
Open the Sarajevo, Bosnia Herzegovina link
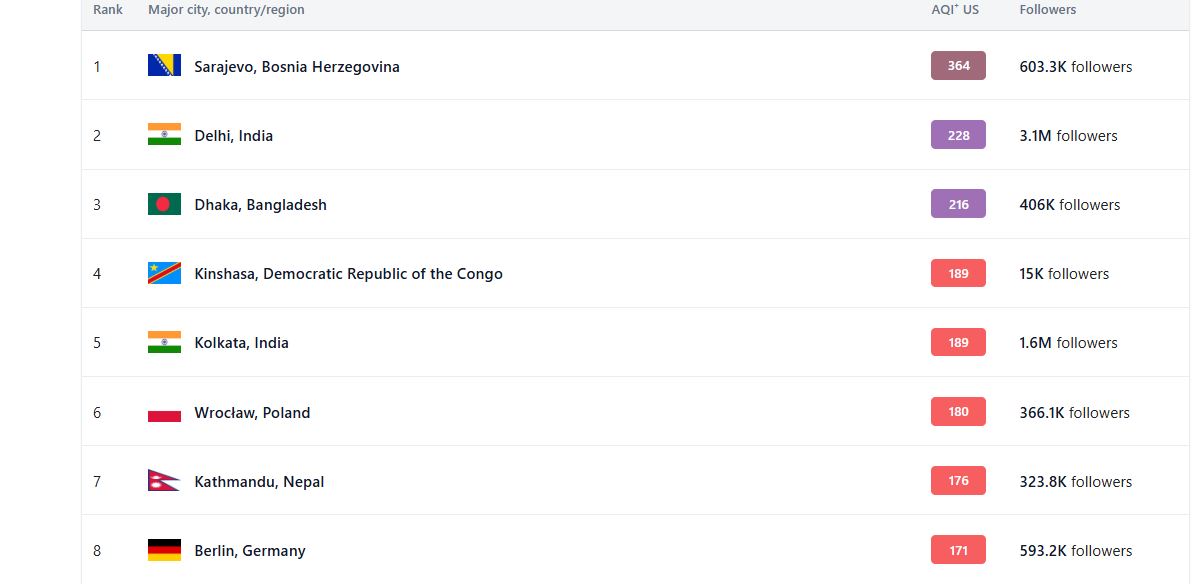(297, 67)
